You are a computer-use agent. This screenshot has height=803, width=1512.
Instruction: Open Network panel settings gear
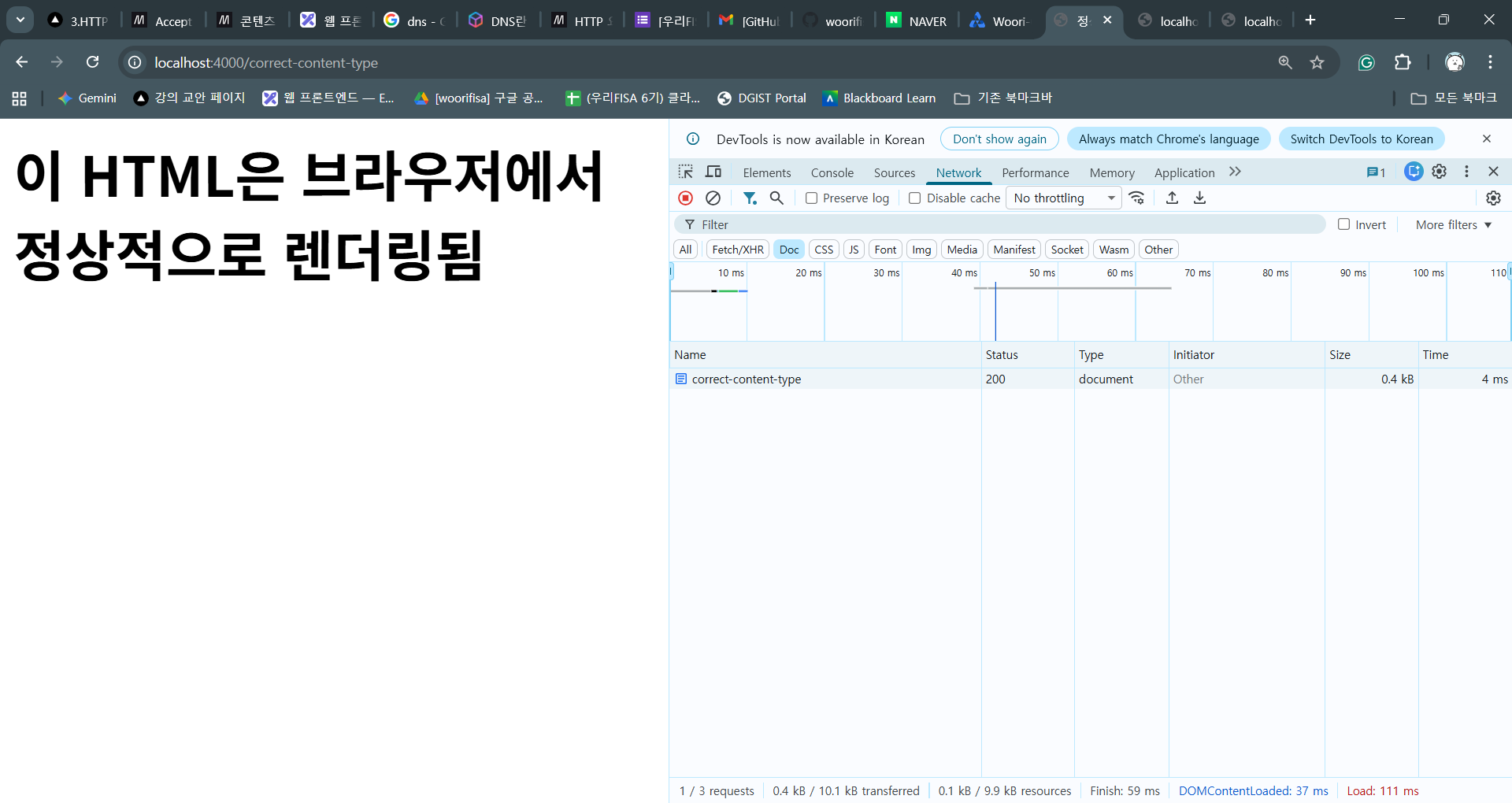tap(1493, 198)
